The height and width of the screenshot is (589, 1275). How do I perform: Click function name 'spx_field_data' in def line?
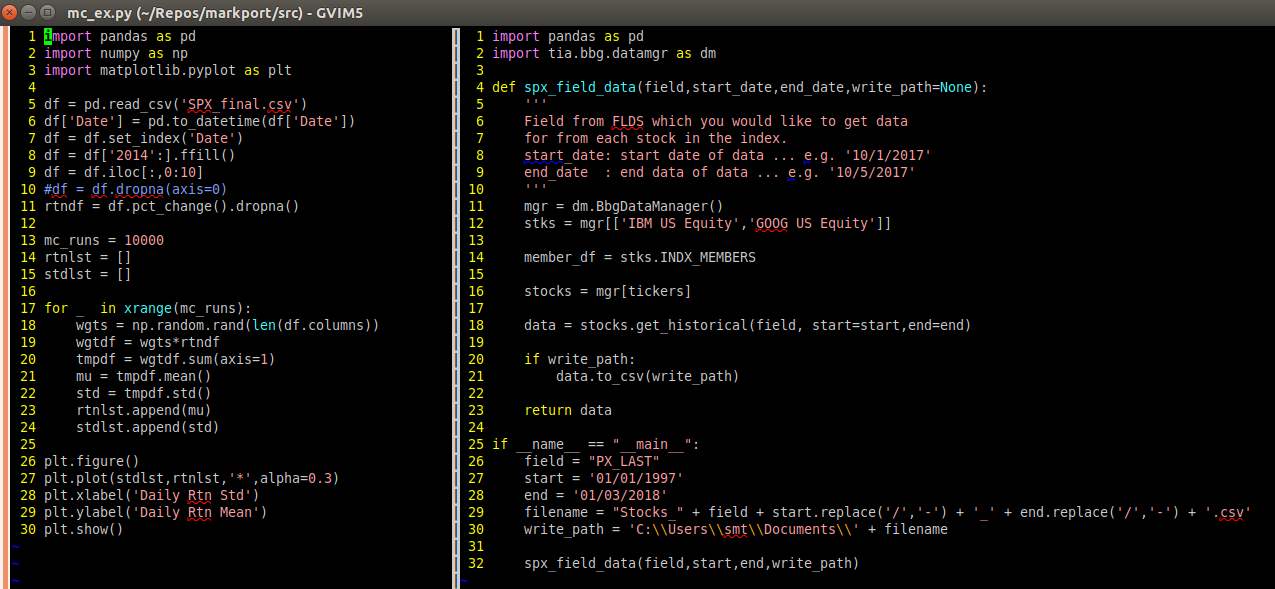click(580, 87)
